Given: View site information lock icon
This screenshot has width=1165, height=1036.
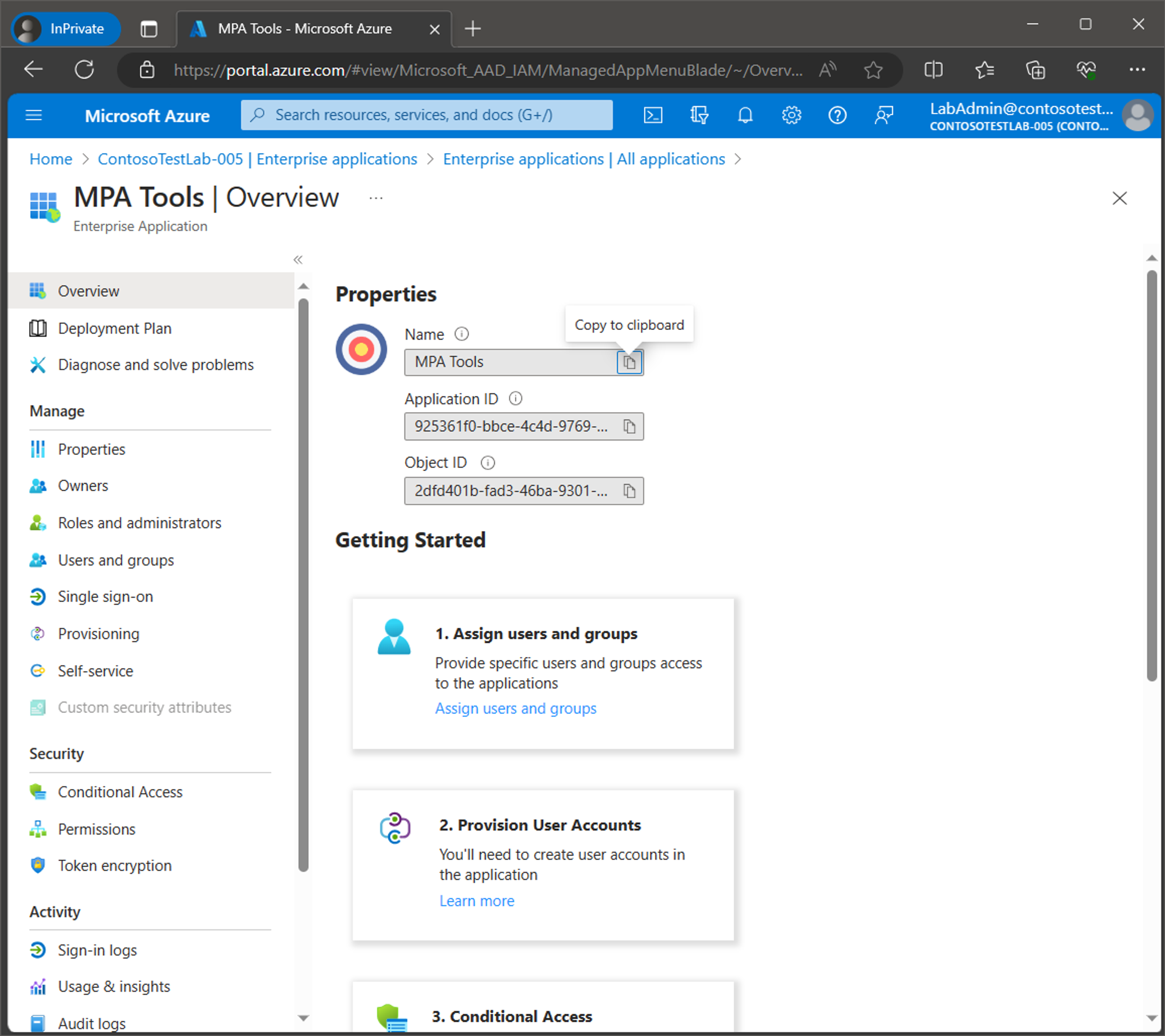Looking at the screenshot, I should coord(147,70).
